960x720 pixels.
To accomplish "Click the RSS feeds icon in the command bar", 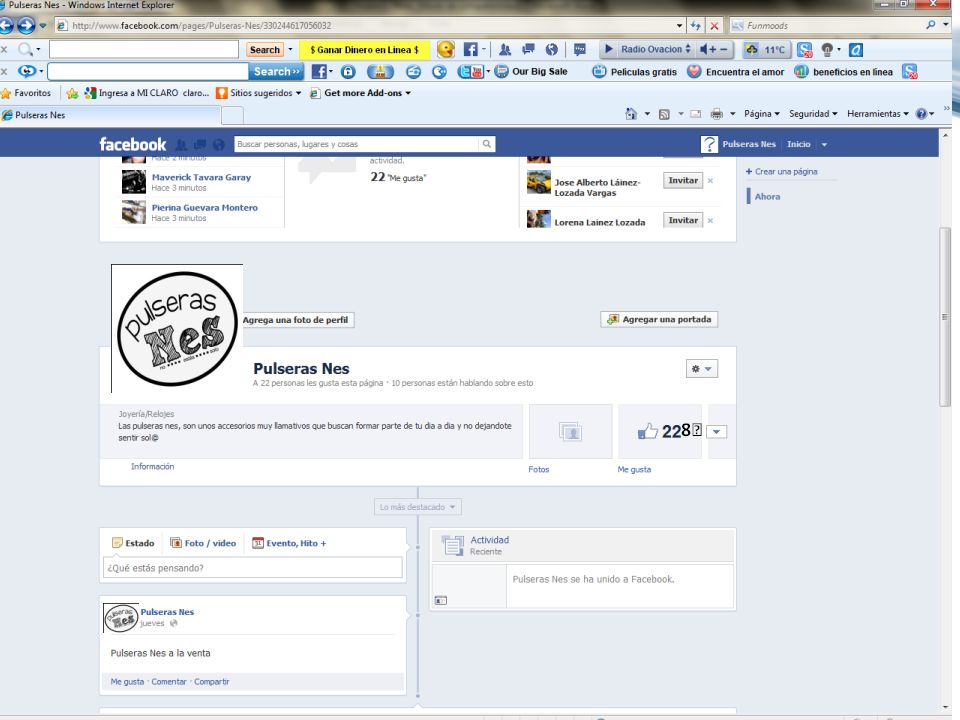I will coord(664,114).
